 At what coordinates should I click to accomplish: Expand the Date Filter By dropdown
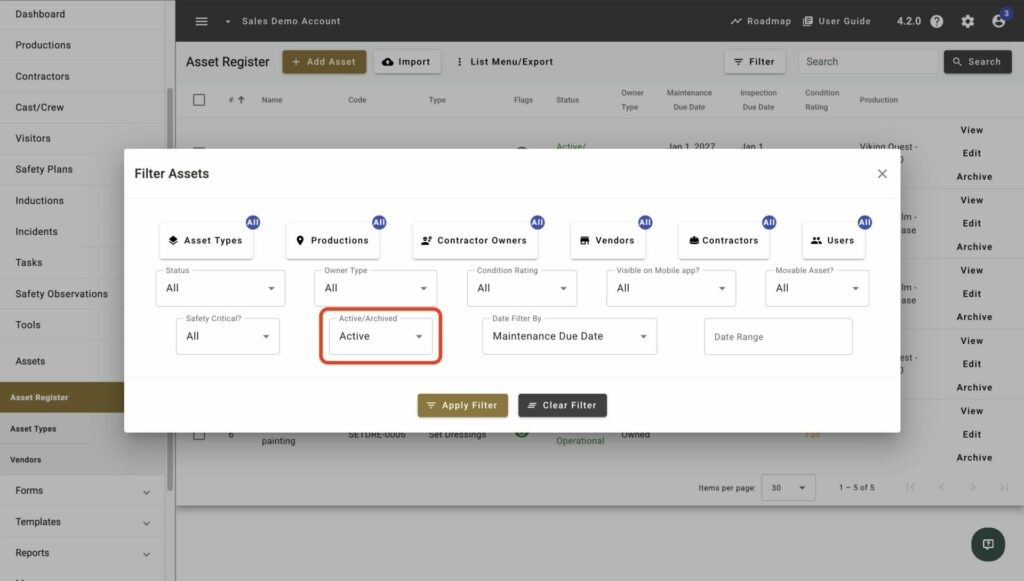click(x=569, y=336)
